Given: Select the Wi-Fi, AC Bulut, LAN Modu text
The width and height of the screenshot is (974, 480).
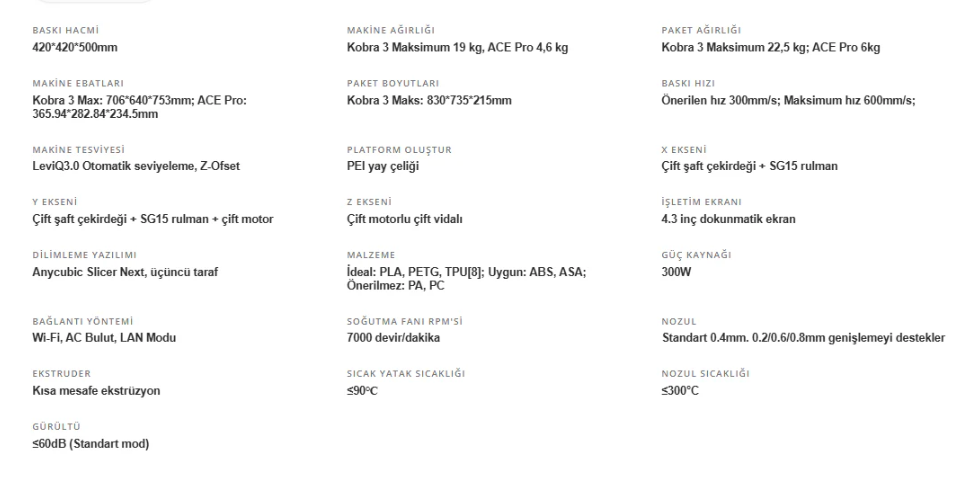Looking at the screenshot, I should (x=104, y=338).
